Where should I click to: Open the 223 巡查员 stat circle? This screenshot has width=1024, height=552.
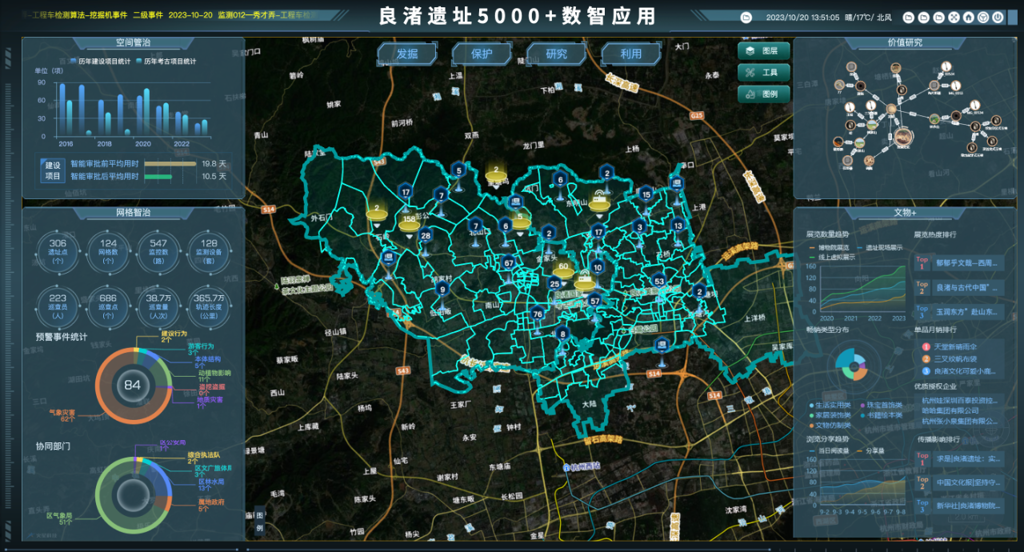click(57, 306)
